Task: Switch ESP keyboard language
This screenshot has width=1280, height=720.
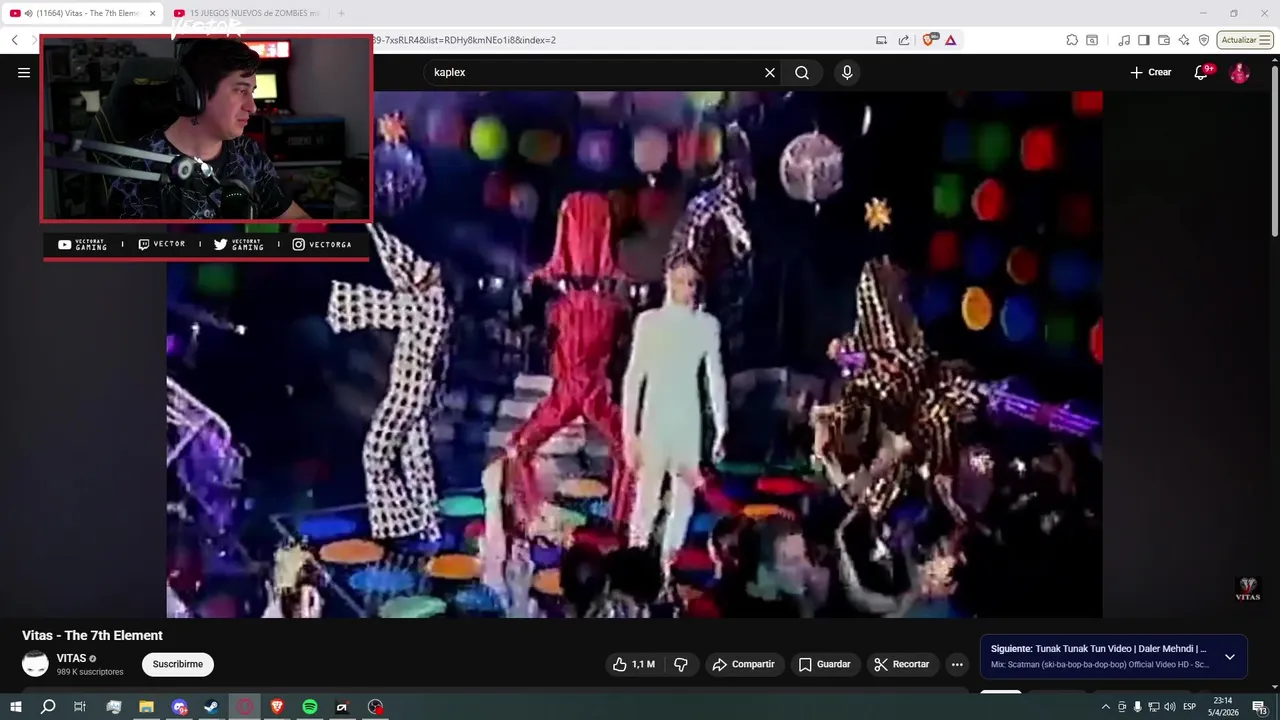Action: [1190, 707]
